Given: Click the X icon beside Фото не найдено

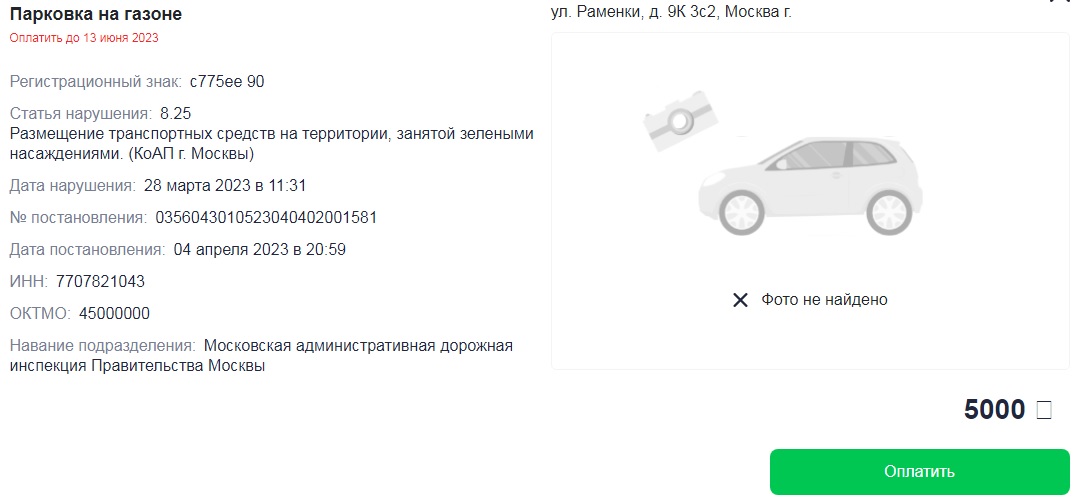Looking at the screenshot, I should [740, 300].
